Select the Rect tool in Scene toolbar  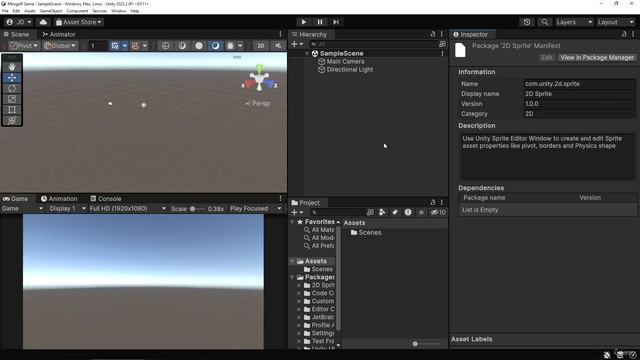12,109
